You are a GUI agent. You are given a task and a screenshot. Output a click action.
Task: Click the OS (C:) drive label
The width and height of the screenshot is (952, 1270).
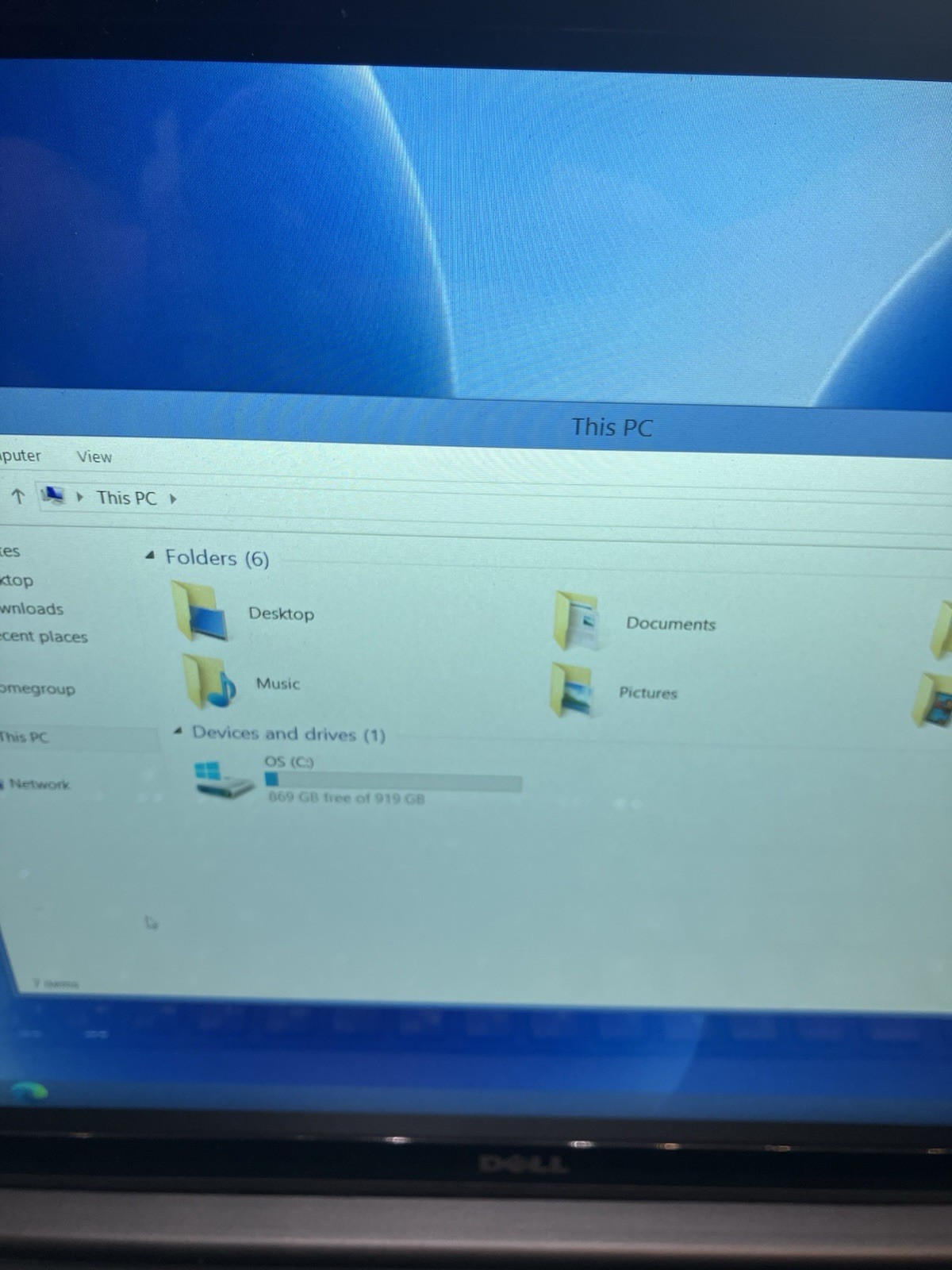(289, 761)
